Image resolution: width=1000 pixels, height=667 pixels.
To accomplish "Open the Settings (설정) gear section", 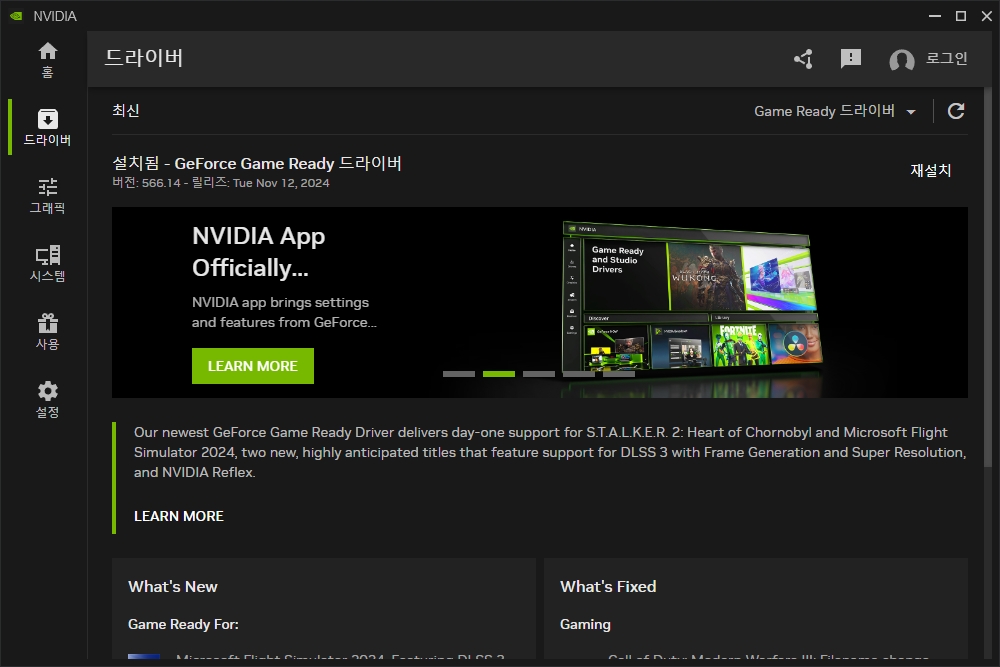I will coord(47,400).
